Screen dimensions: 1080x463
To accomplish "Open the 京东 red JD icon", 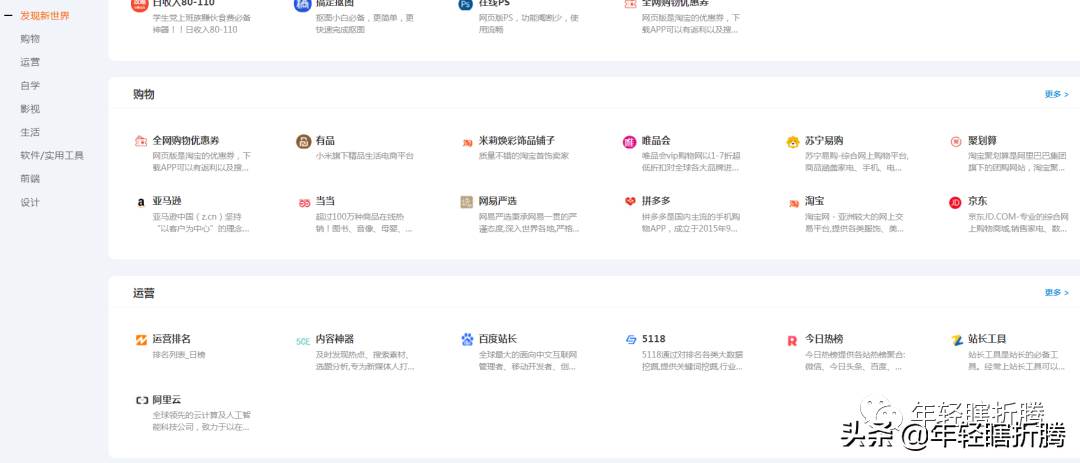I will (x=955, y=203).
